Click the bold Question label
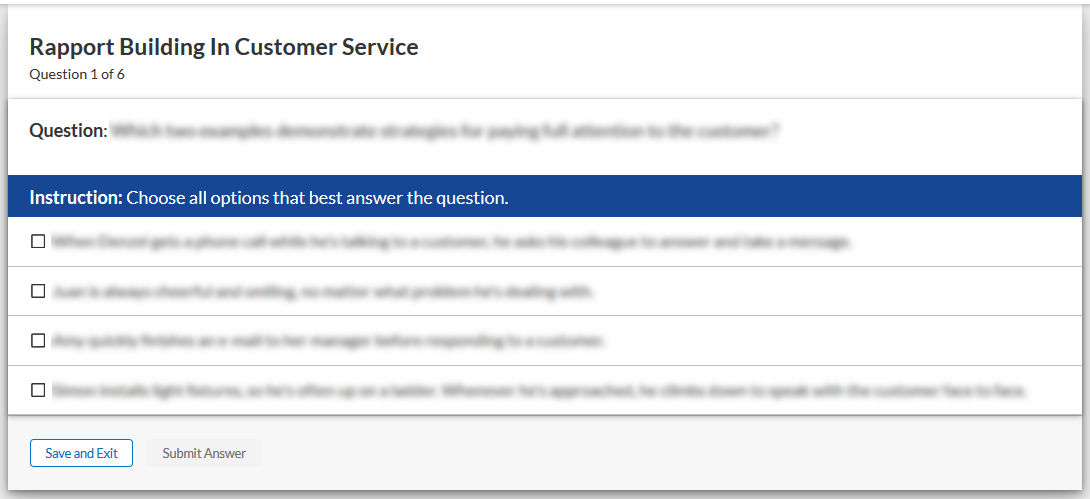This screenshot has height=499, width=1090. coord(66,131)
